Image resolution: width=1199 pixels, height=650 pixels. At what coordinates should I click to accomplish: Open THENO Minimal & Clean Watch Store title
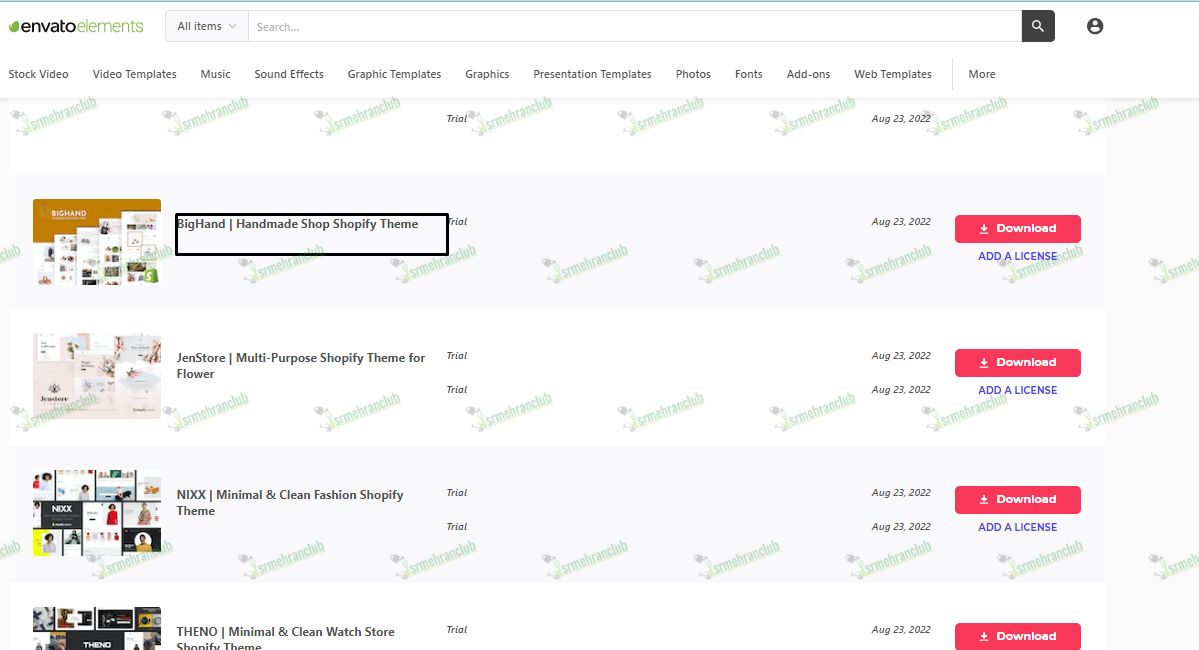tap(285, 639)
